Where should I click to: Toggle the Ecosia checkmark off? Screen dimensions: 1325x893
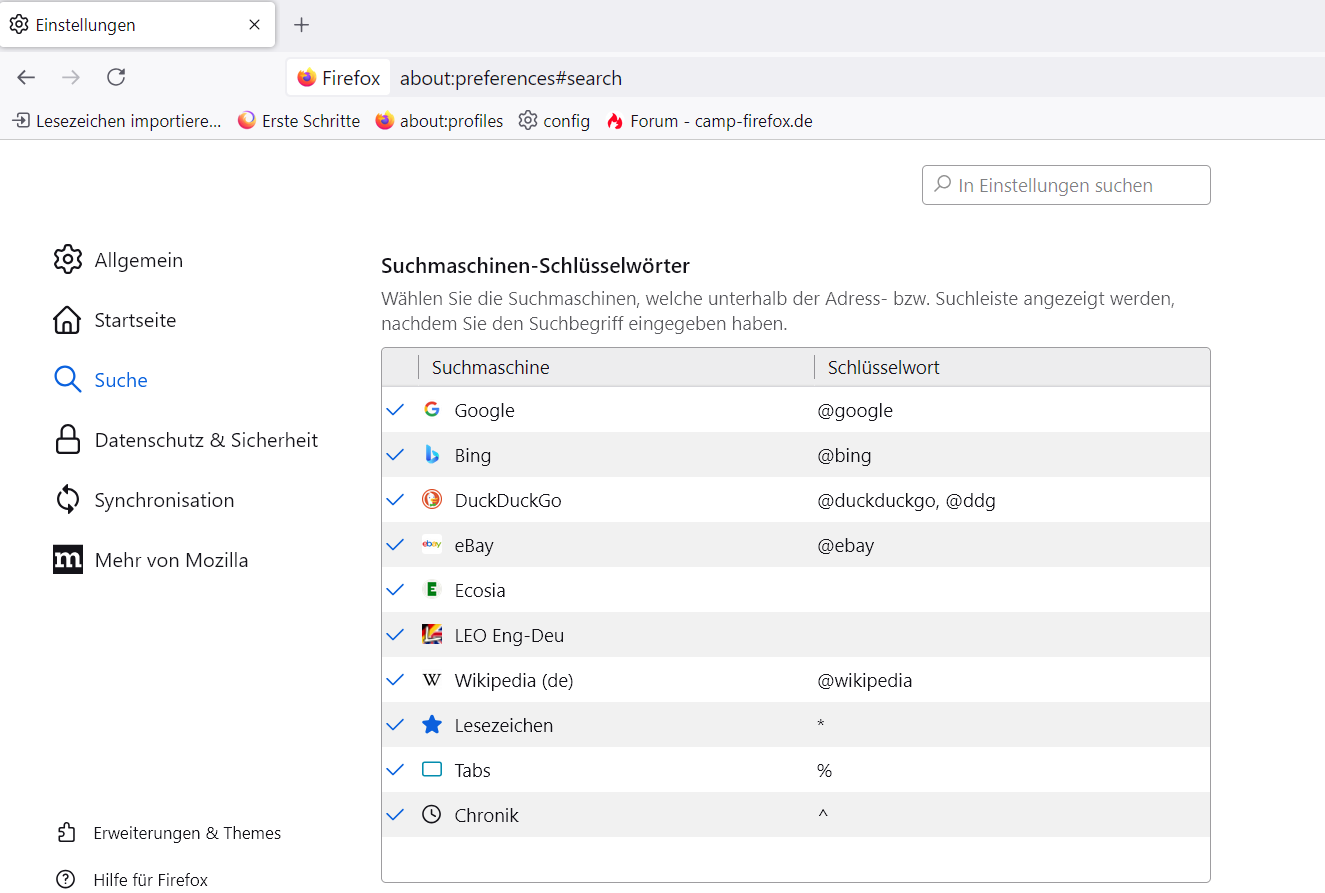[395, 590]
